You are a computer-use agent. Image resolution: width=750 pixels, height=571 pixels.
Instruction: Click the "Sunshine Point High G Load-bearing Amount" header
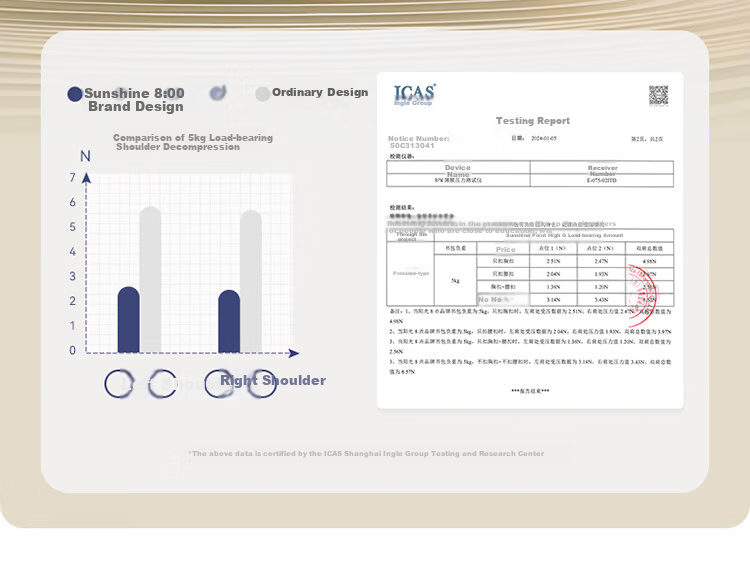pos(564,235)
